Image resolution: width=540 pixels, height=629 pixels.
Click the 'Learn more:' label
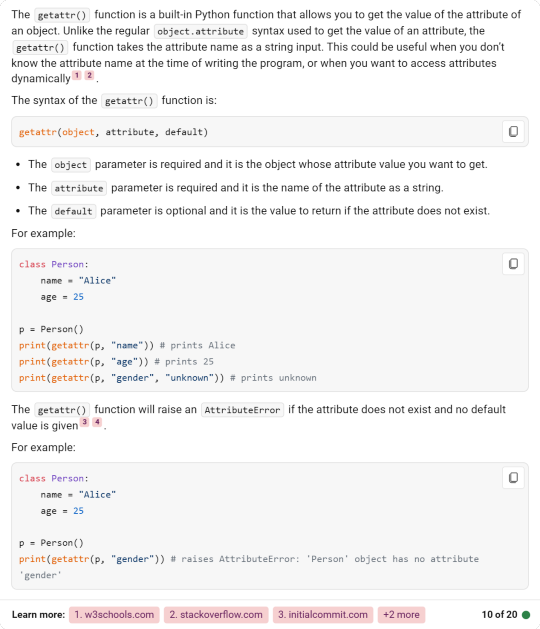point(39,615)
